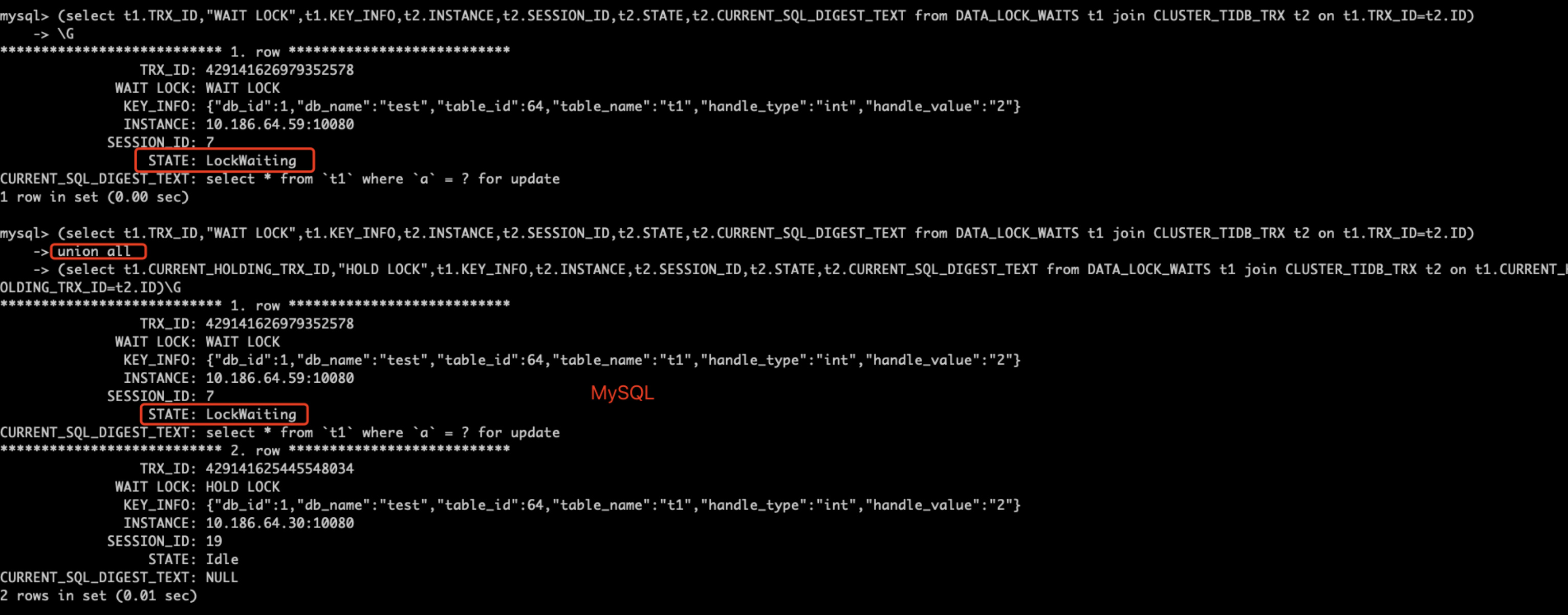This screenshot has width=1568, height=615.
Task: Click the red MySQL annotation label
Action: click(x=622, y=393)
